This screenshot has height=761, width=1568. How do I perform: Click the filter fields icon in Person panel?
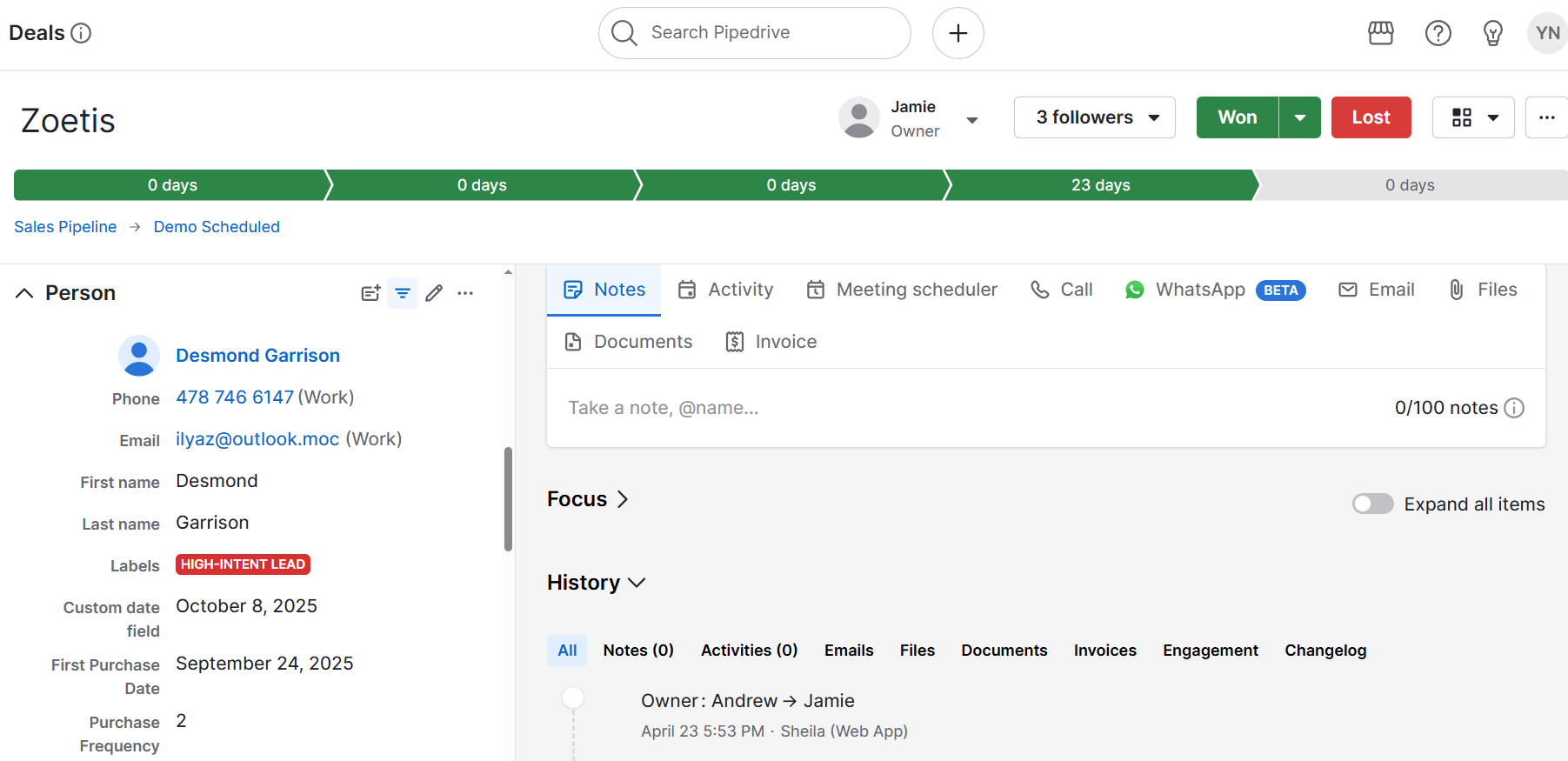click(403, 293)
